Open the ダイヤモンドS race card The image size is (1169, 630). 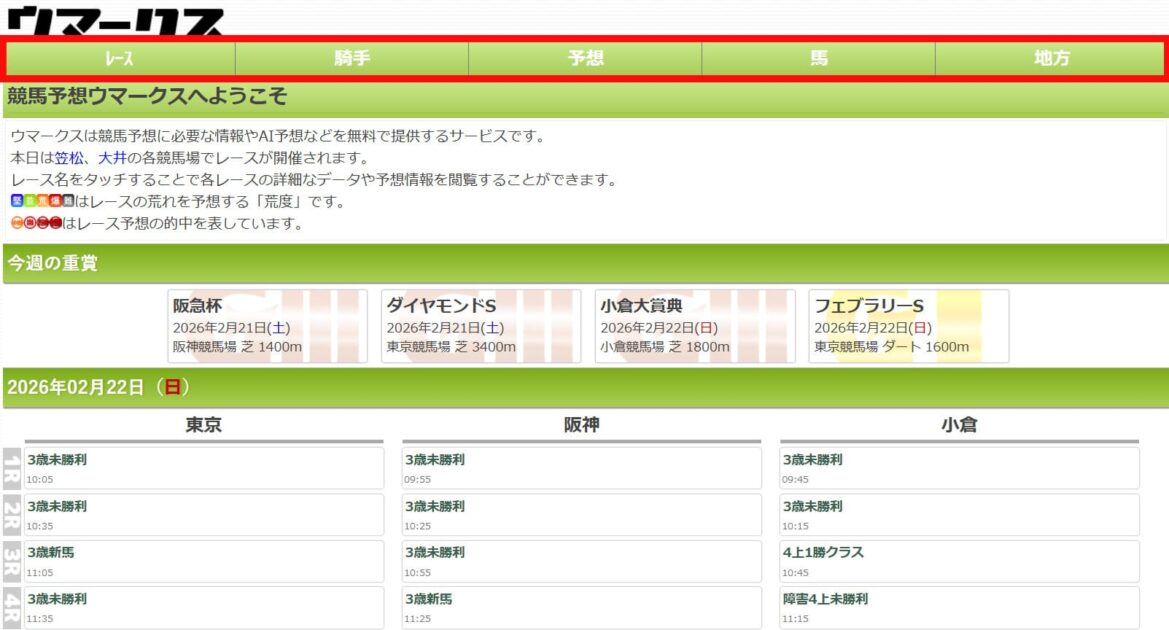[481, 326]
